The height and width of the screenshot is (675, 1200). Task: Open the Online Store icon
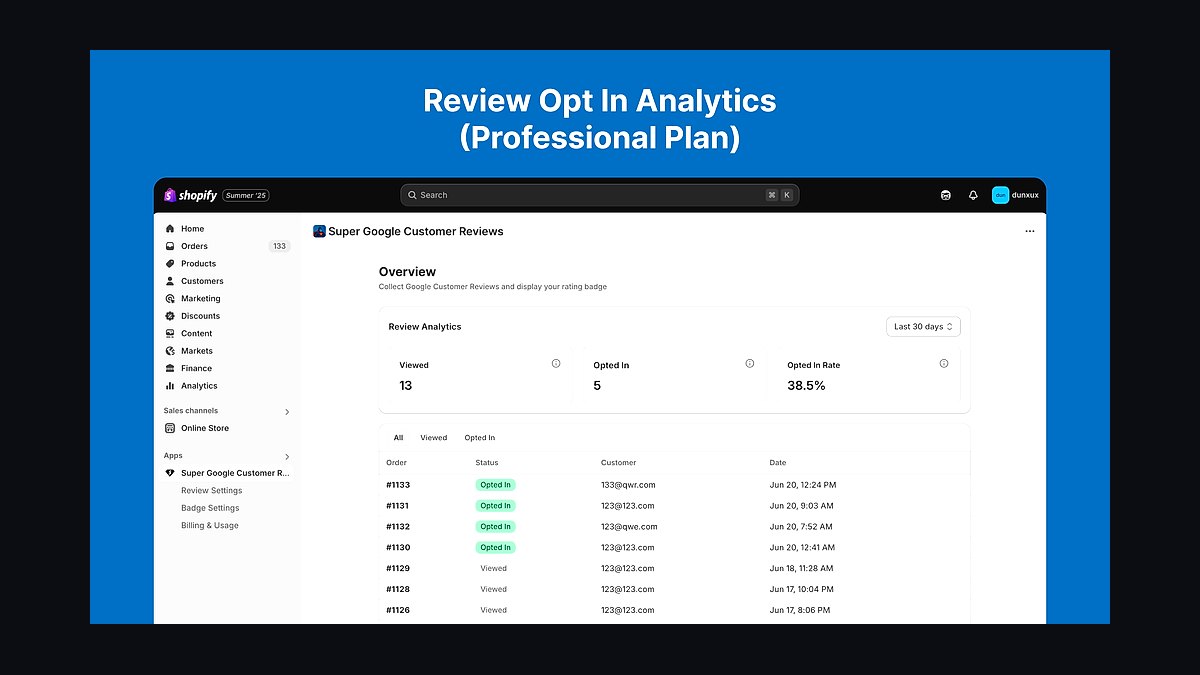click(170, 428)
